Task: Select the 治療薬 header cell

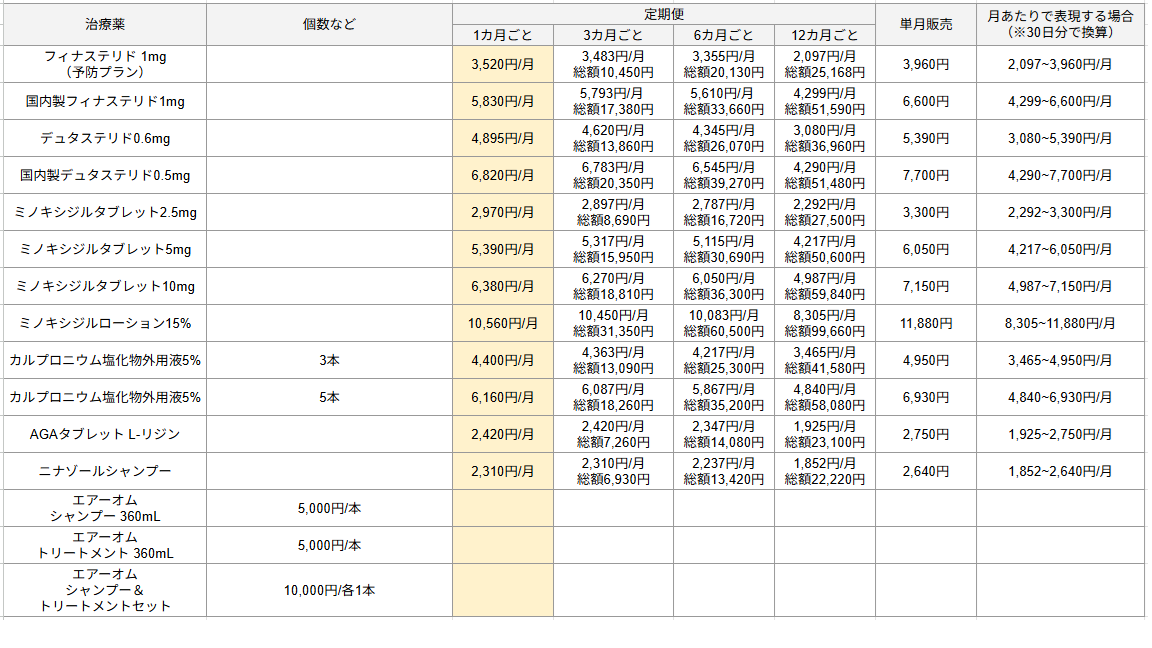Action: tap(105, 24)
